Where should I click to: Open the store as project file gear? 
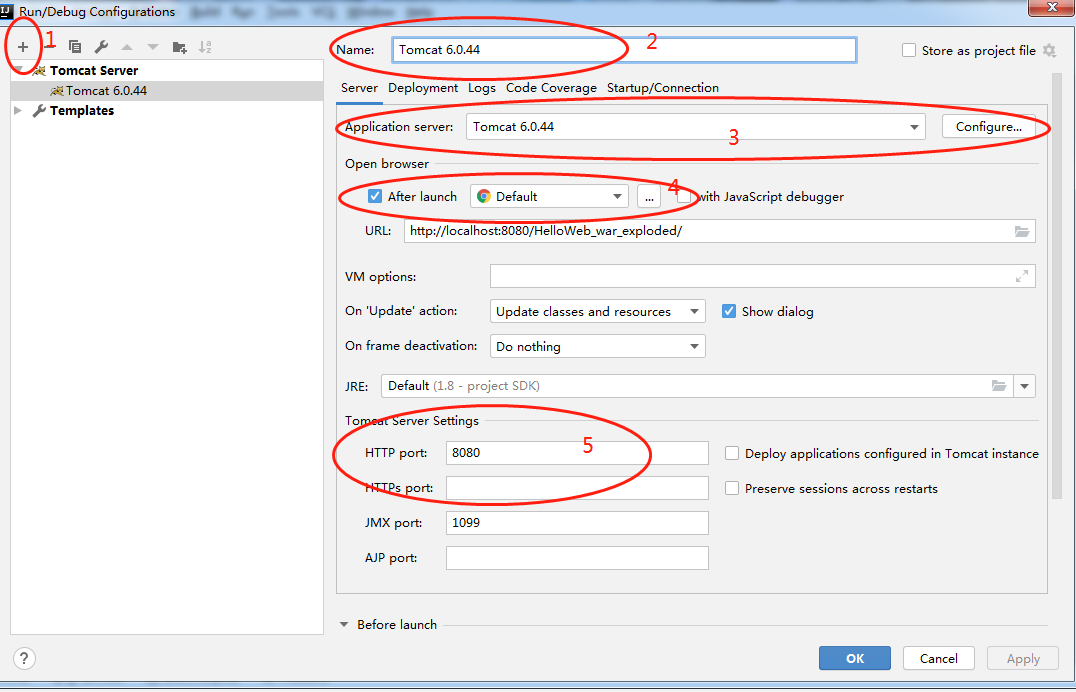point(1049,50)
